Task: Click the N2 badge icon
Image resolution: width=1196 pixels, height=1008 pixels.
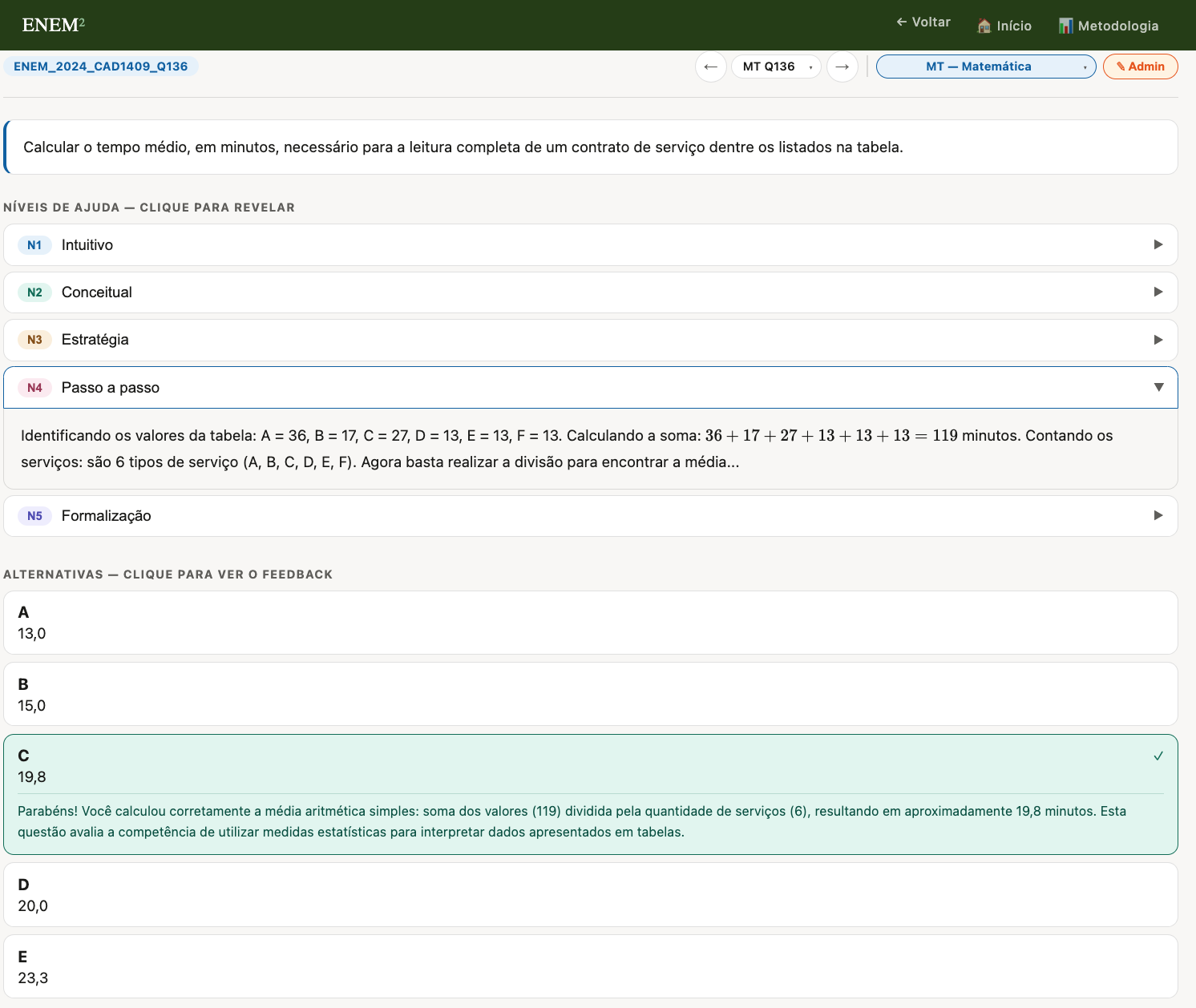Action: pos(34,292)
